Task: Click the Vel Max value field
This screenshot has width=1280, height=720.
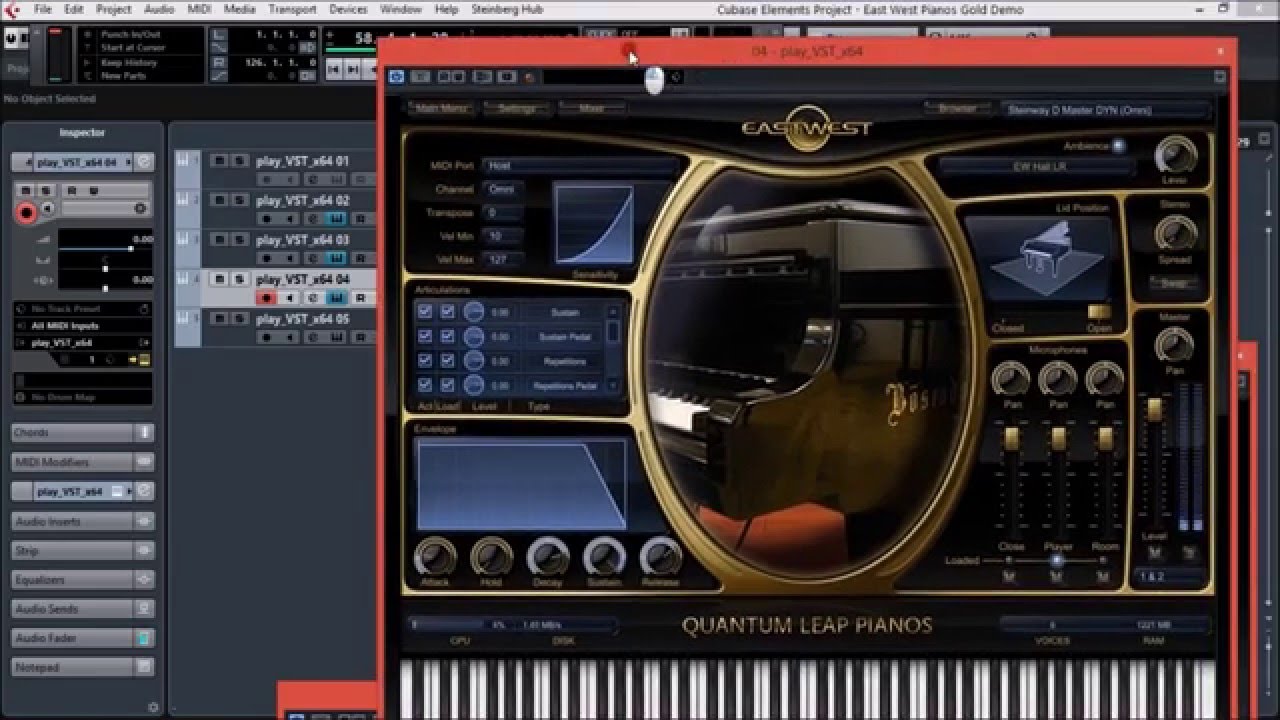Action: 503,259
